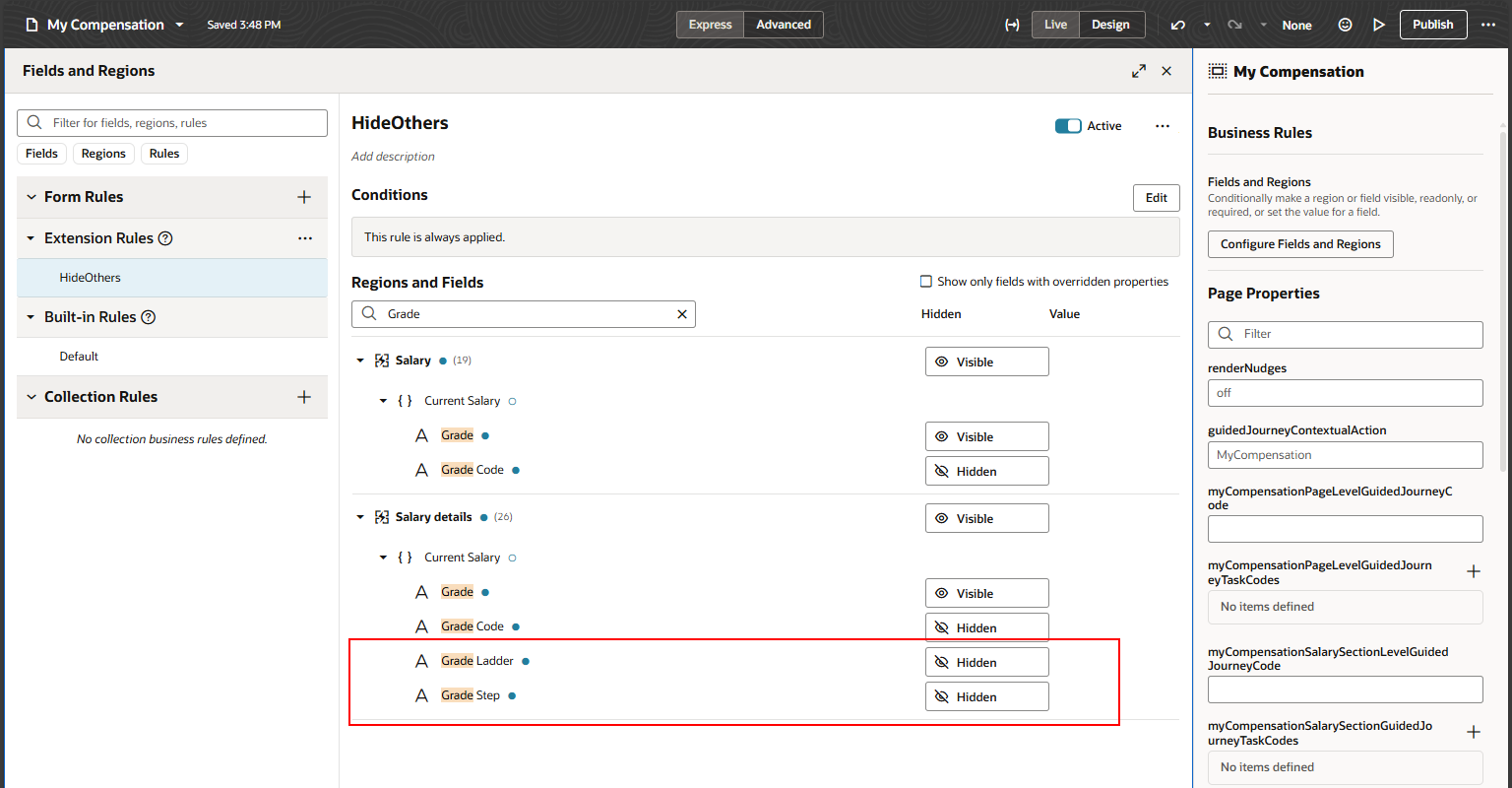Click the My Compensation page icon in properties

[x=1218, y=71]
